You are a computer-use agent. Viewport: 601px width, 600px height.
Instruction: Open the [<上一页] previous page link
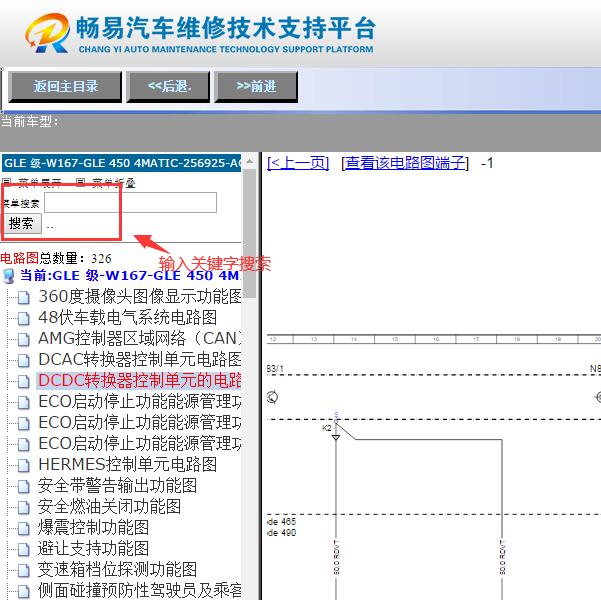click(x=298, y=163)
